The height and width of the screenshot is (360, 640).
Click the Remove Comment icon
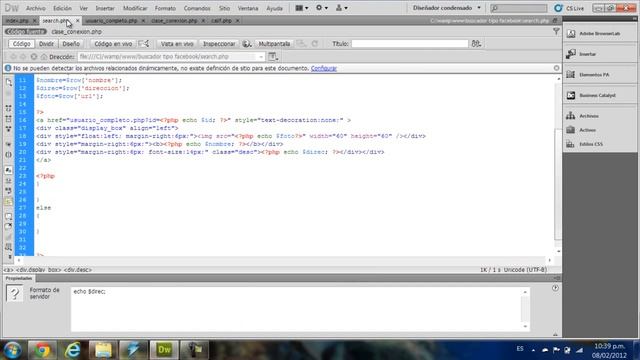(9, 227)
